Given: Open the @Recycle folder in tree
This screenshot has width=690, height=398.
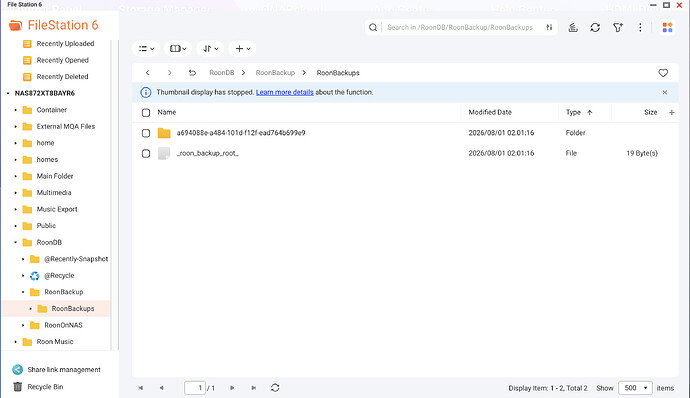Looking at the screenshot, I should (59, 276).
